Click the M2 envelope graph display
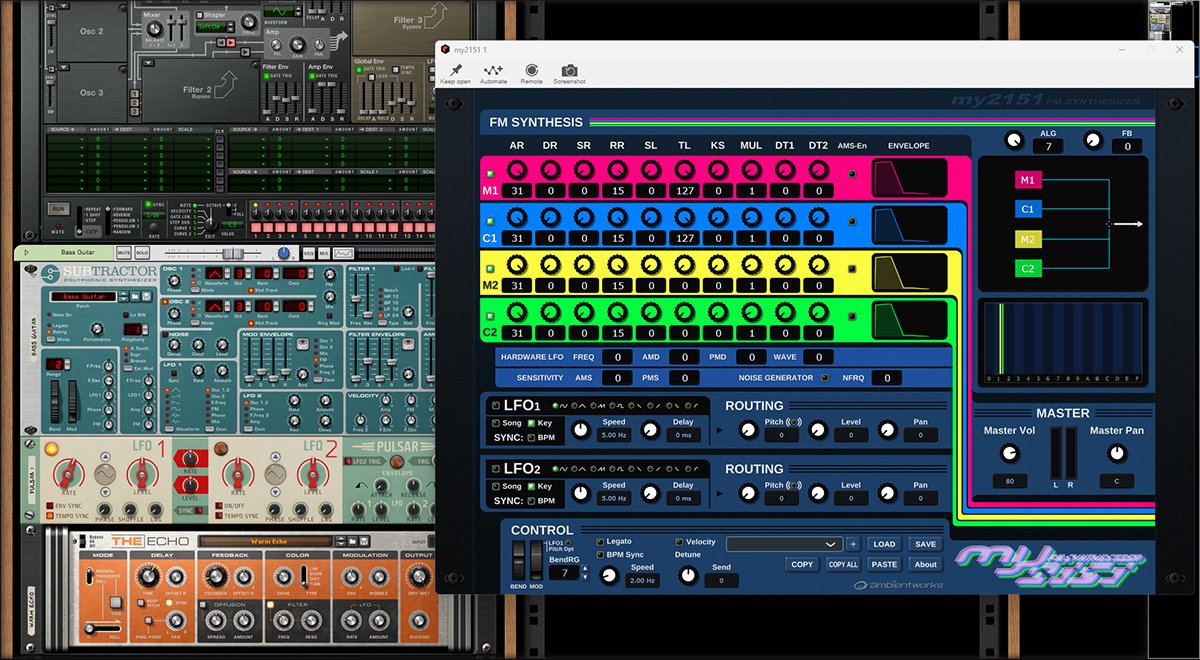Image resolution: width=1200 pixels, height=660 pixels. click(909, 272)
